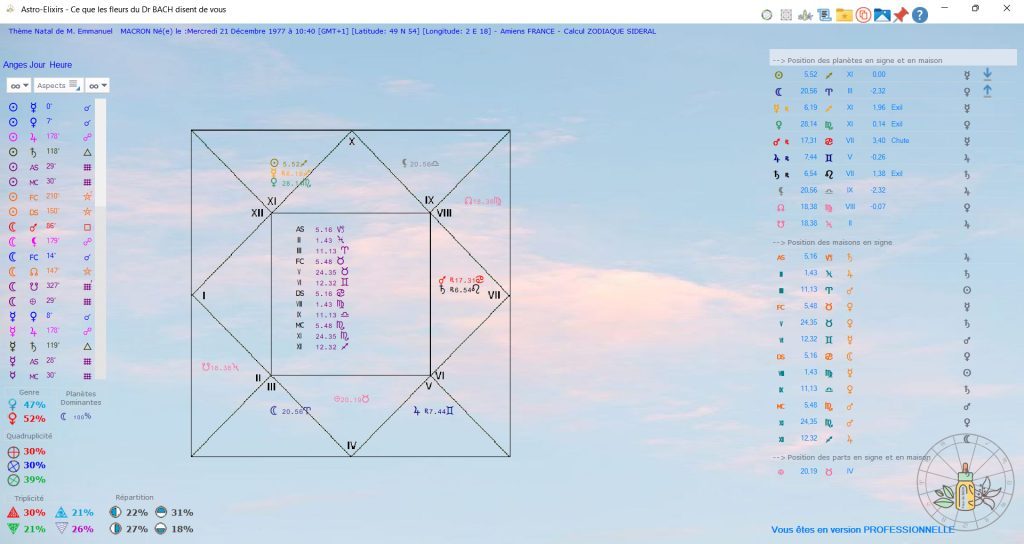Click the plant leaves icon in toolbar

click(805, 15)
